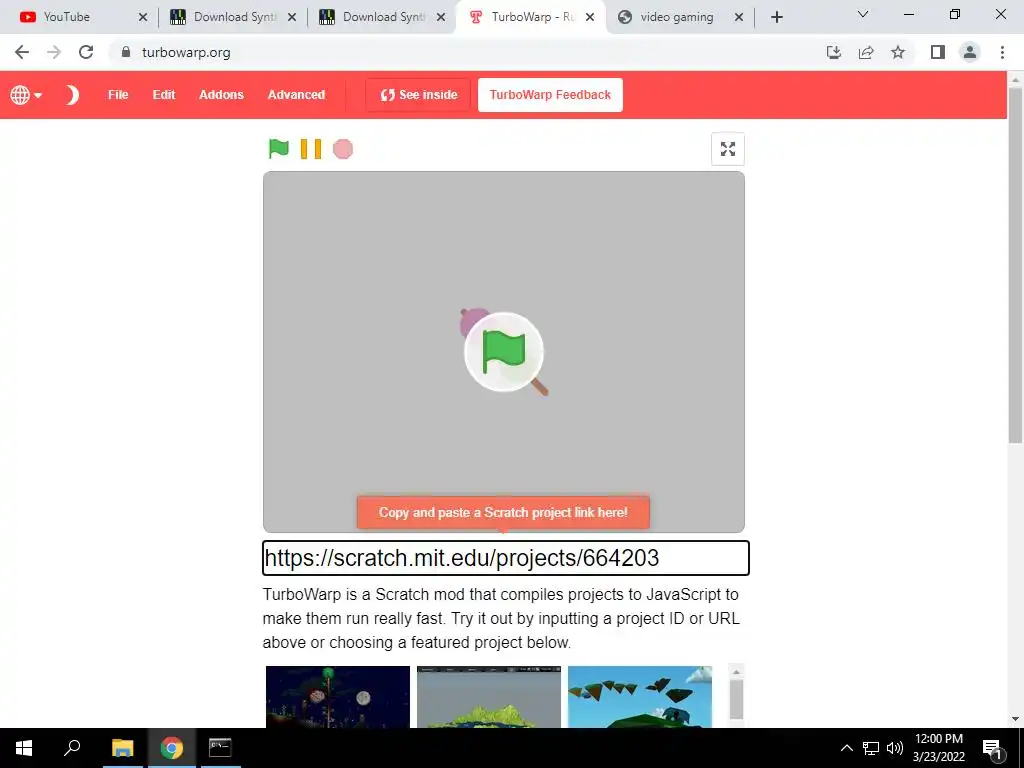The image size is (1024, 768).
Task: Open the volume control tray icon
Action: click(895, 748)
